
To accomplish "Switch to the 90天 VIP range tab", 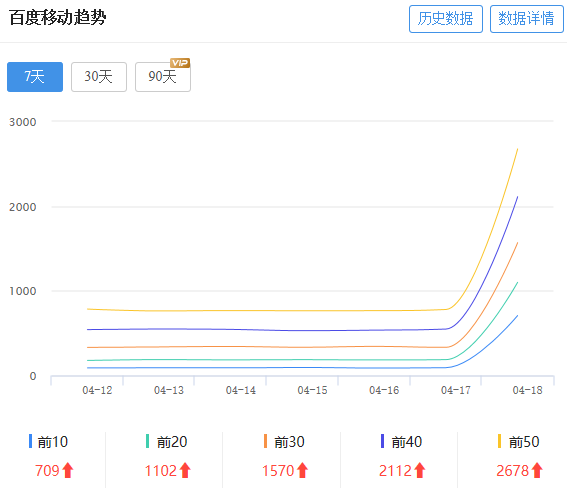I will tap(163, 77).
